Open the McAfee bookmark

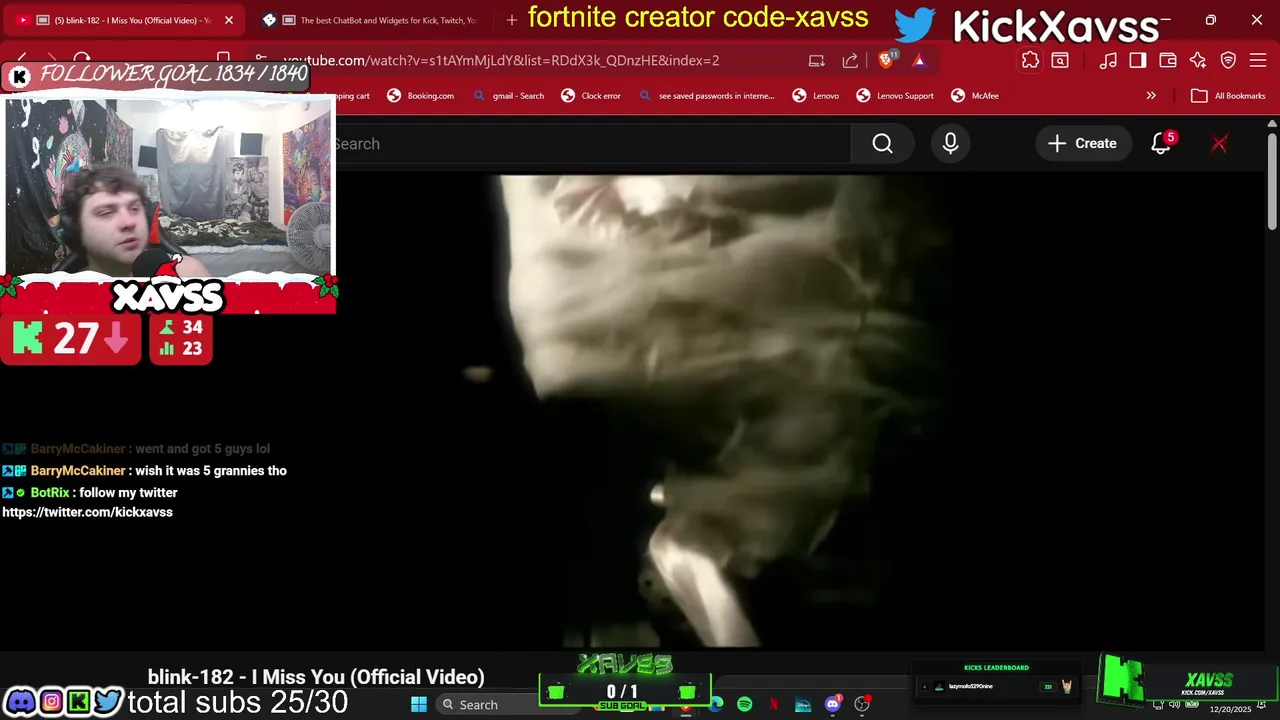pyautogui.click(x=975, y=96)
